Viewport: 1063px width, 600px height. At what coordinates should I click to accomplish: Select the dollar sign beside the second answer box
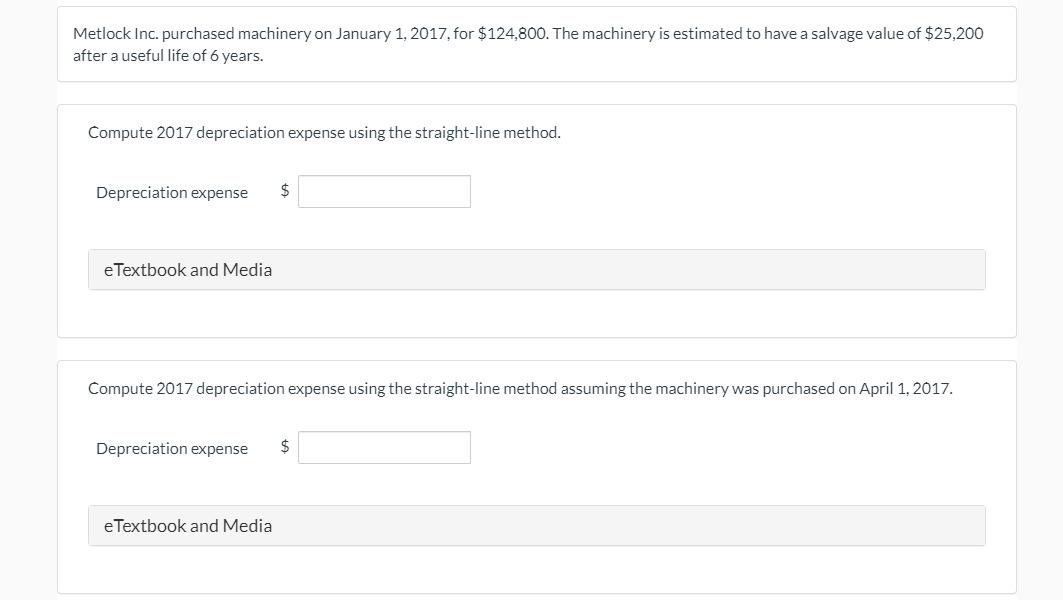coord(283,447)
